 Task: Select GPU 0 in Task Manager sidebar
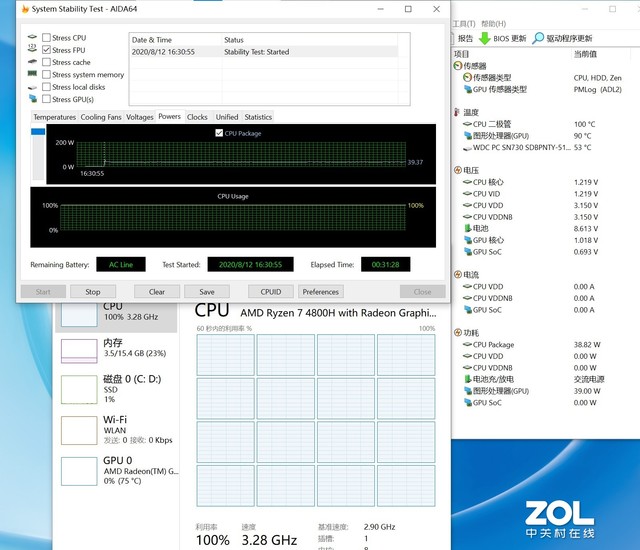[x=116, y=470]
